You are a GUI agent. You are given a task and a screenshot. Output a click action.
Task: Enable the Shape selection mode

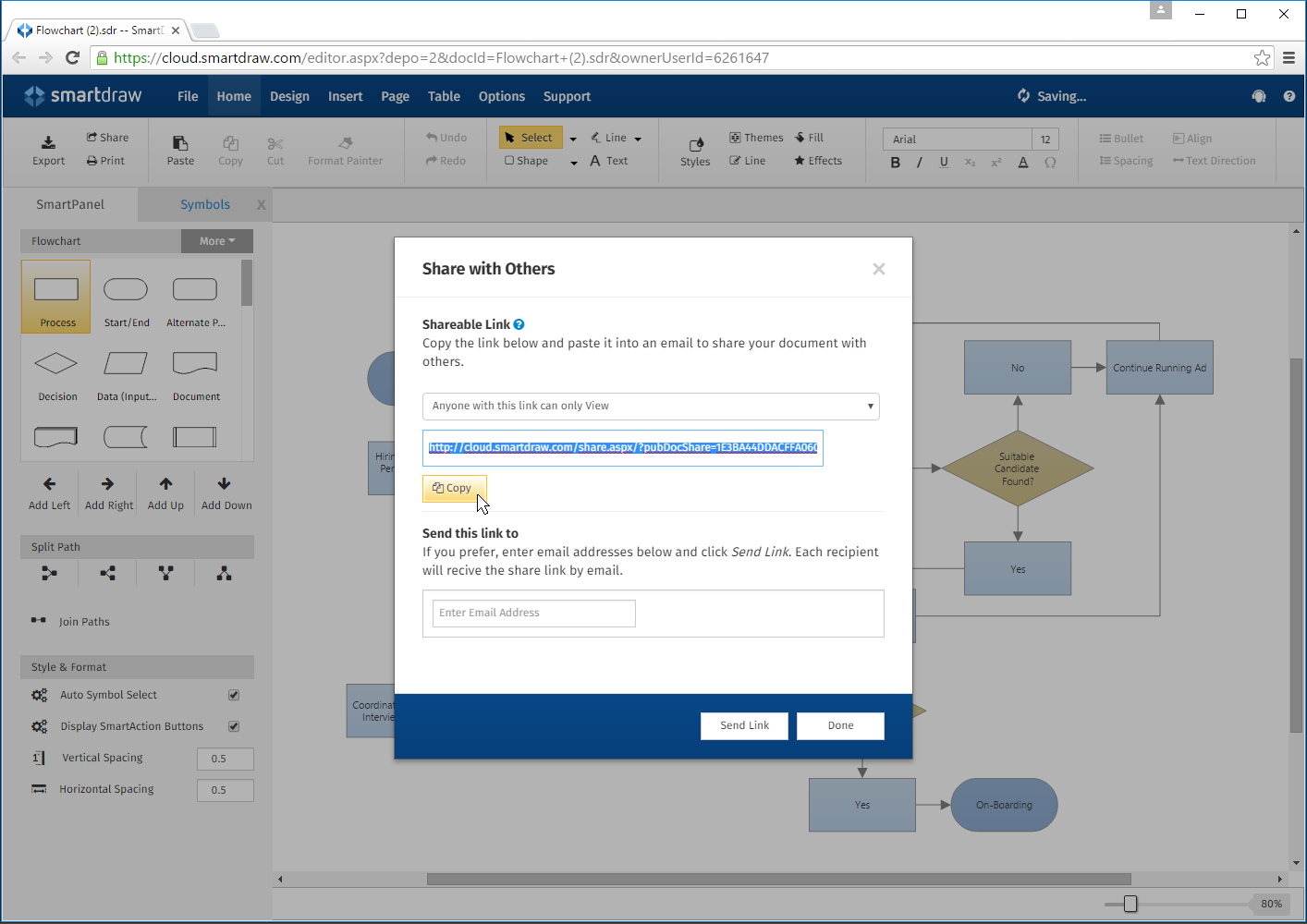[526, 160]
